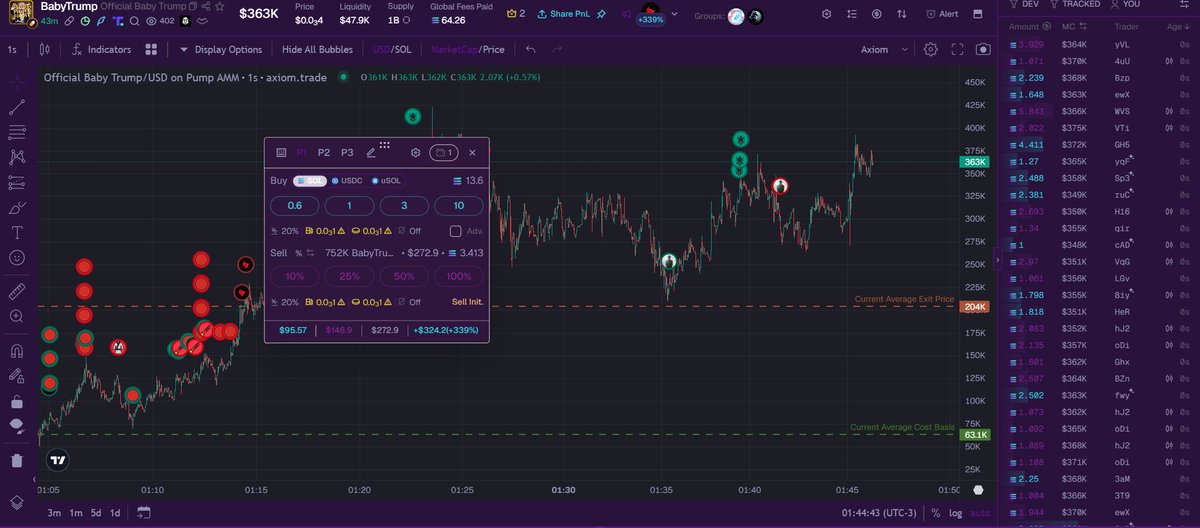Select uSOL as buy currency
Image resolution: width=1200 pixels, height=528 pixels.
(x=384, y=181)
